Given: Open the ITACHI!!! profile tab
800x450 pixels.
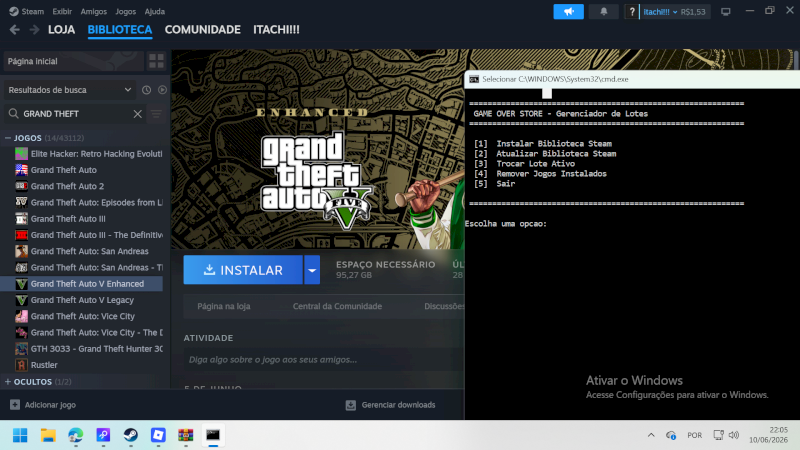Looking at the screenshot, I should 277,30.
